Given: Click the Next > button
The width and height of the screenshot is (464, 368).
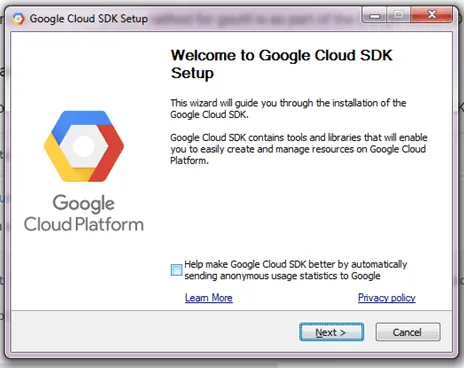Looking at the screenshot, I should [331, 332].
